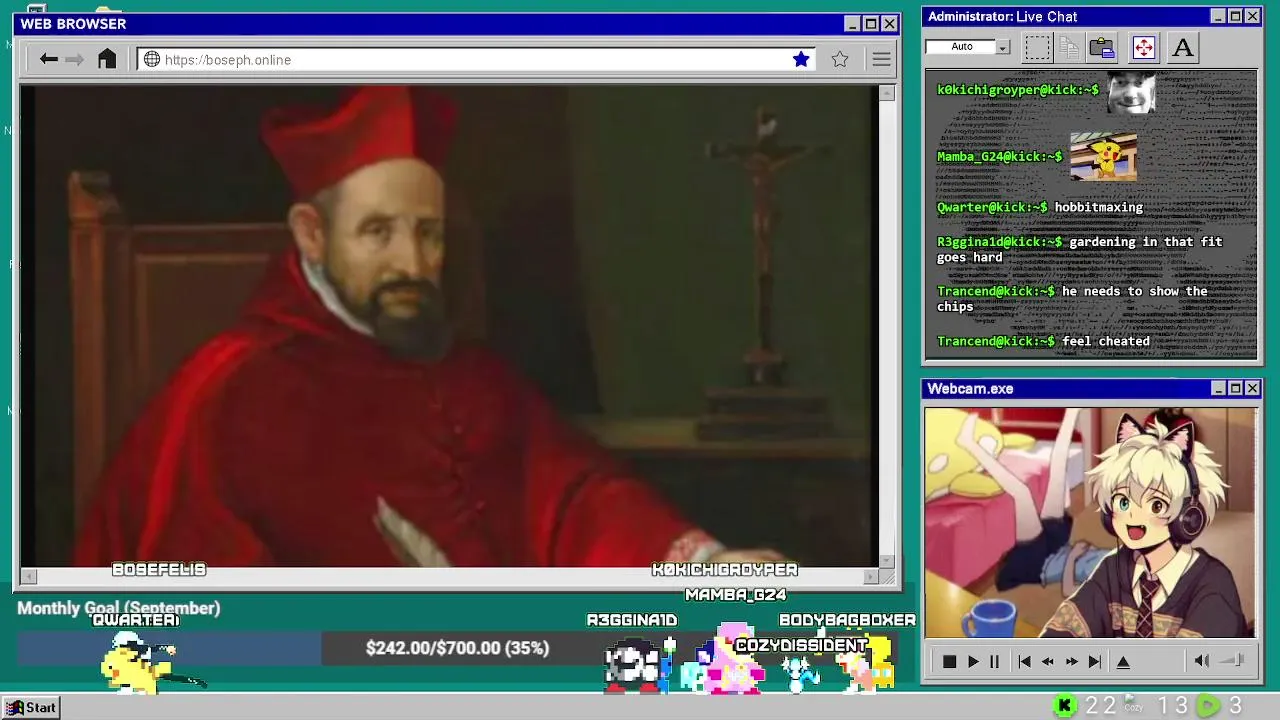The height and width of the screenshot is (720, 1280).
Task: Click the R3ggina1d@kick username in chat
Action: [x=1000, y=242]
